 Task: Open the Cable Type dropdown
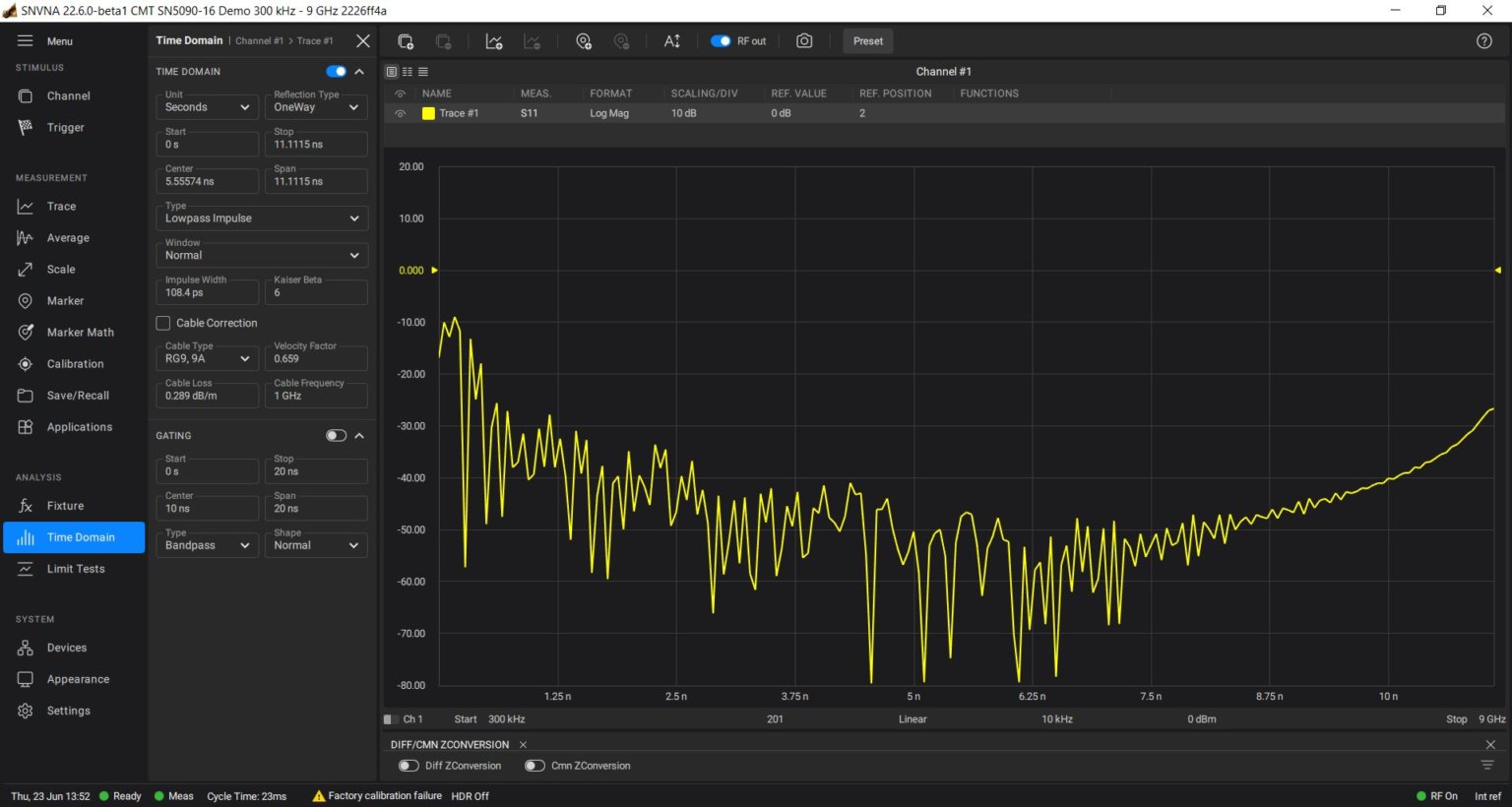pyautogui.click(x=207, y=357)
